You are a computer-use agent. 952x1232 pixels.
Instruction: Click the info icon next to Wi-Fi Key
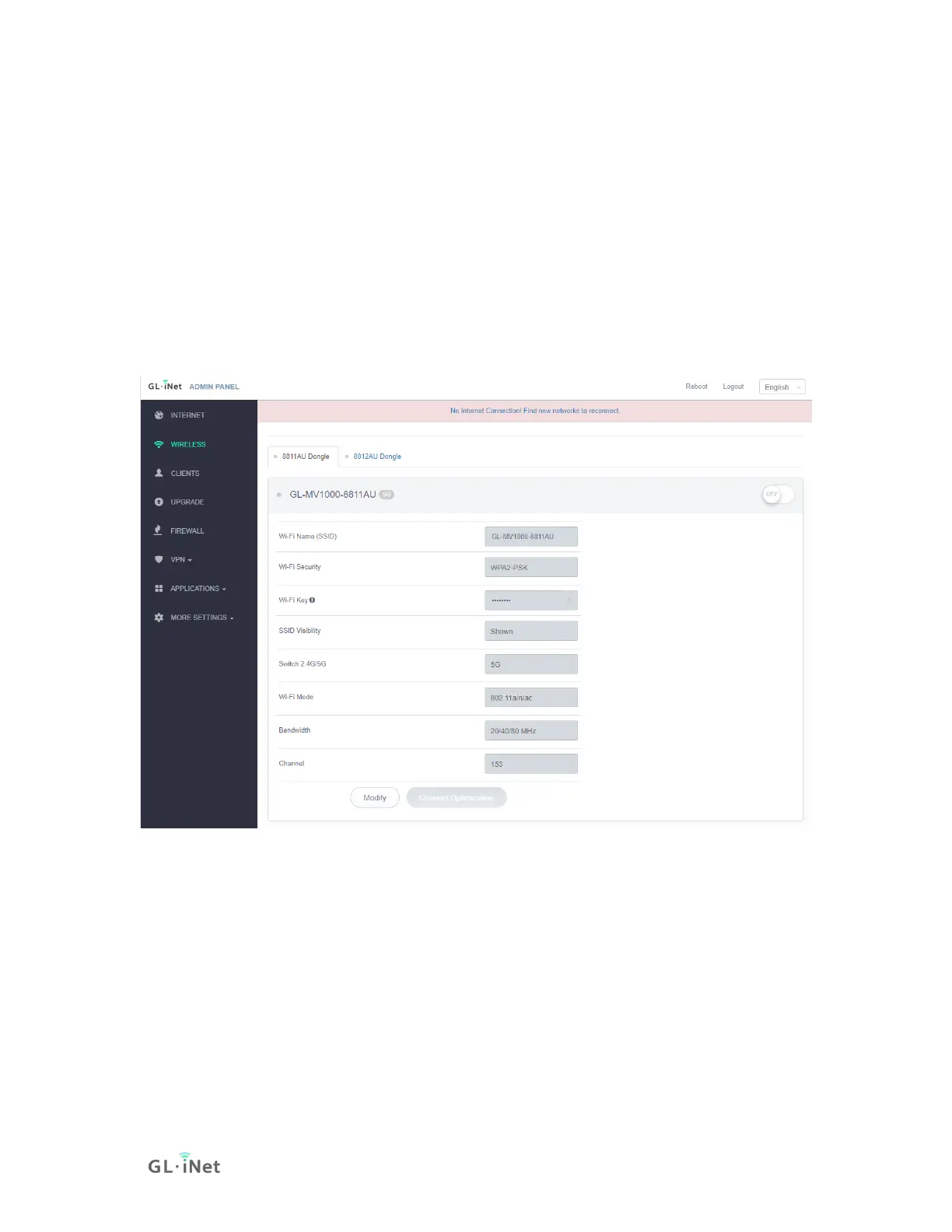tap(312, 600)
